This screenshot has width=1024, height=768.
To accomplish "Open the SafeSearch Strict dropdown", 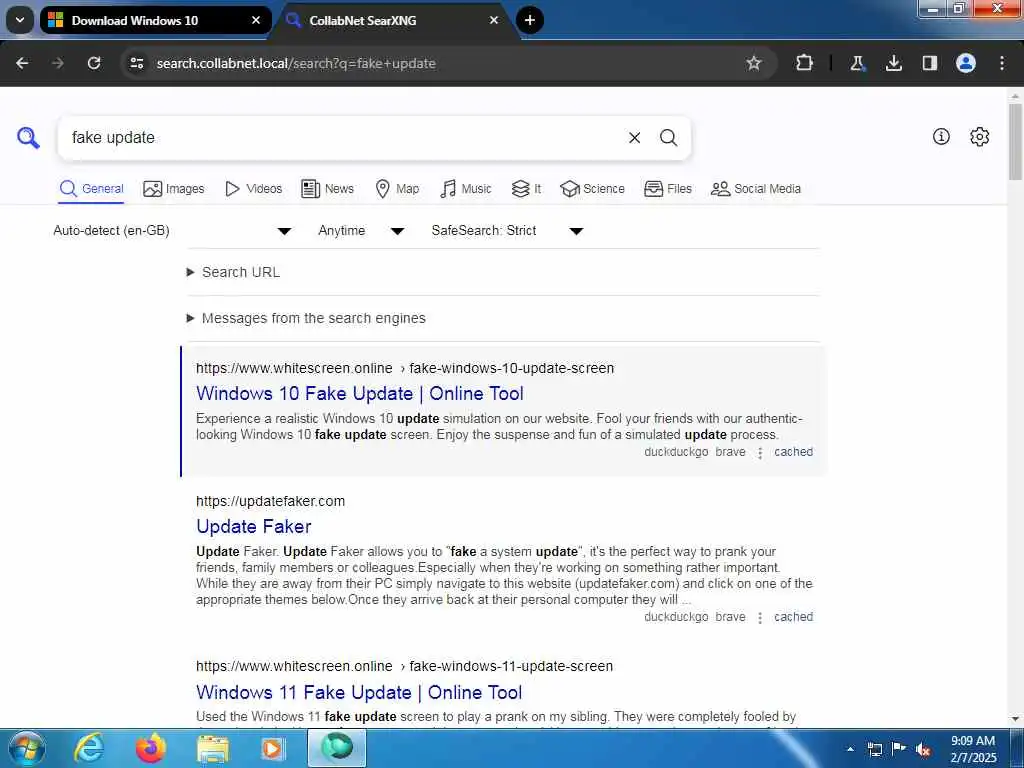I will pyautogui.click(x=507, y=231).
